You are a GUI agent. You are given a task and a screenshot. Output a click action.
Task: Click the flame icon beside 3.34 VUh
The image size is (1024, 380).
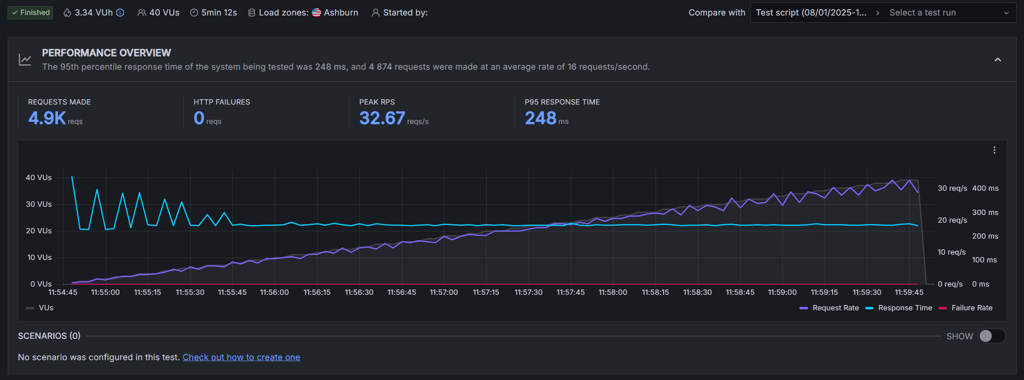pos(68,12)
